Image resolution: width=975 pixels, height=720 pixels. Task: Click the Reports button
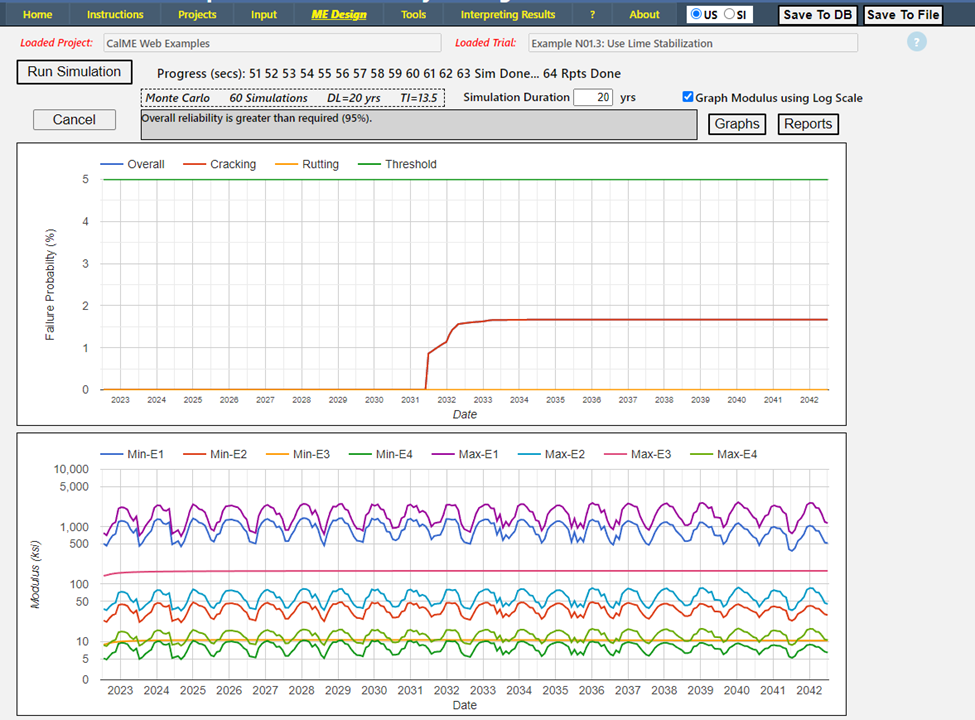[808, 124]
